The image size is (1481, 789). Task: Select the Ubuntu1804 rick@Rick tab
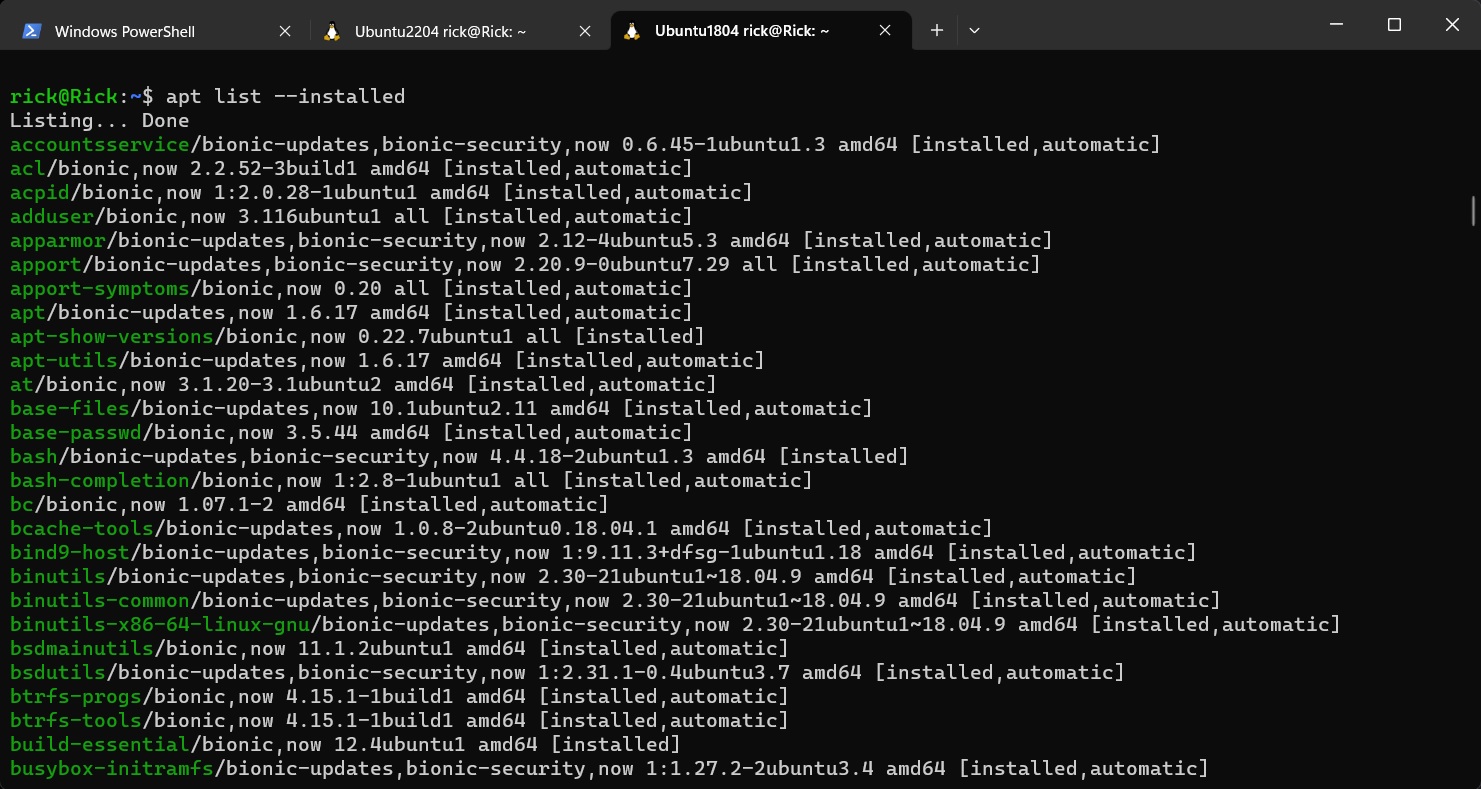760,31
